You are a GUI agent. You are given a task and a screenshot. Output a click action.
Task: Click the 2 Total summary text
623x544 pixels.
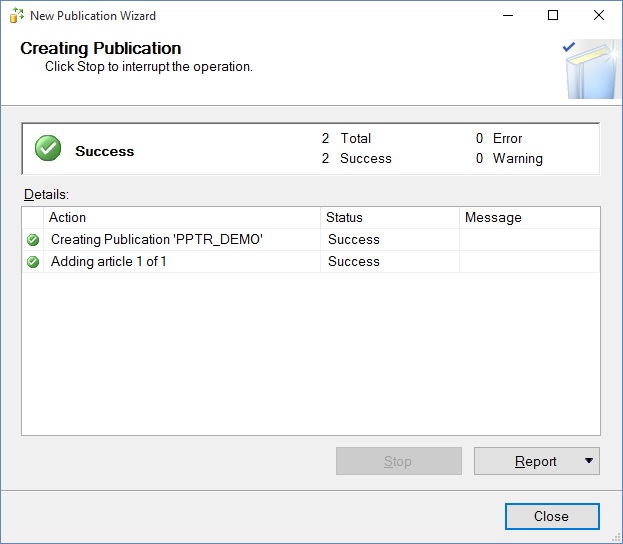(346, 138)
